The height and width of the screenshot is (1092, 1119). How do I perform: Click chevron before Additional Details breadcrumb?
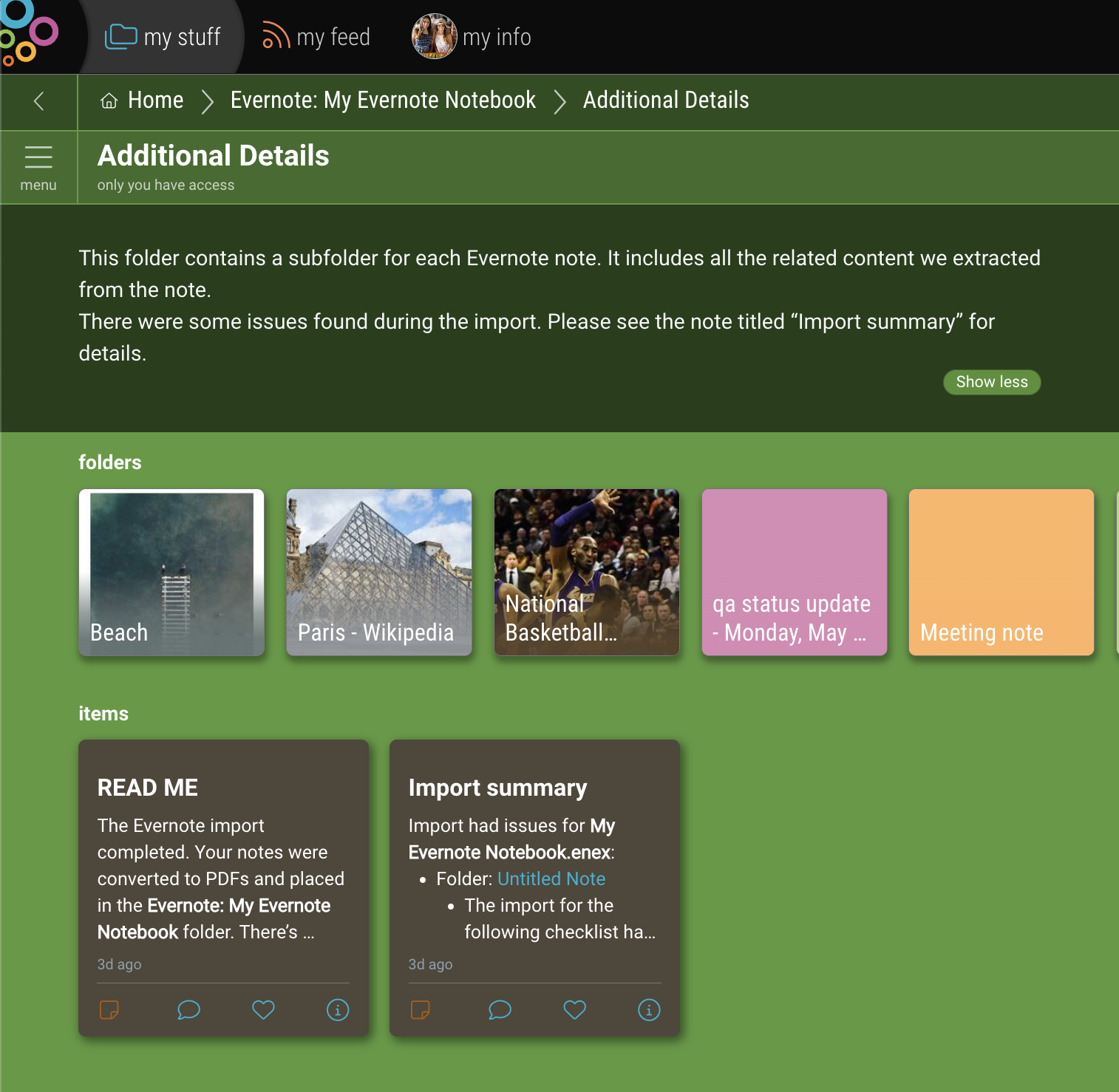point(559,101)
